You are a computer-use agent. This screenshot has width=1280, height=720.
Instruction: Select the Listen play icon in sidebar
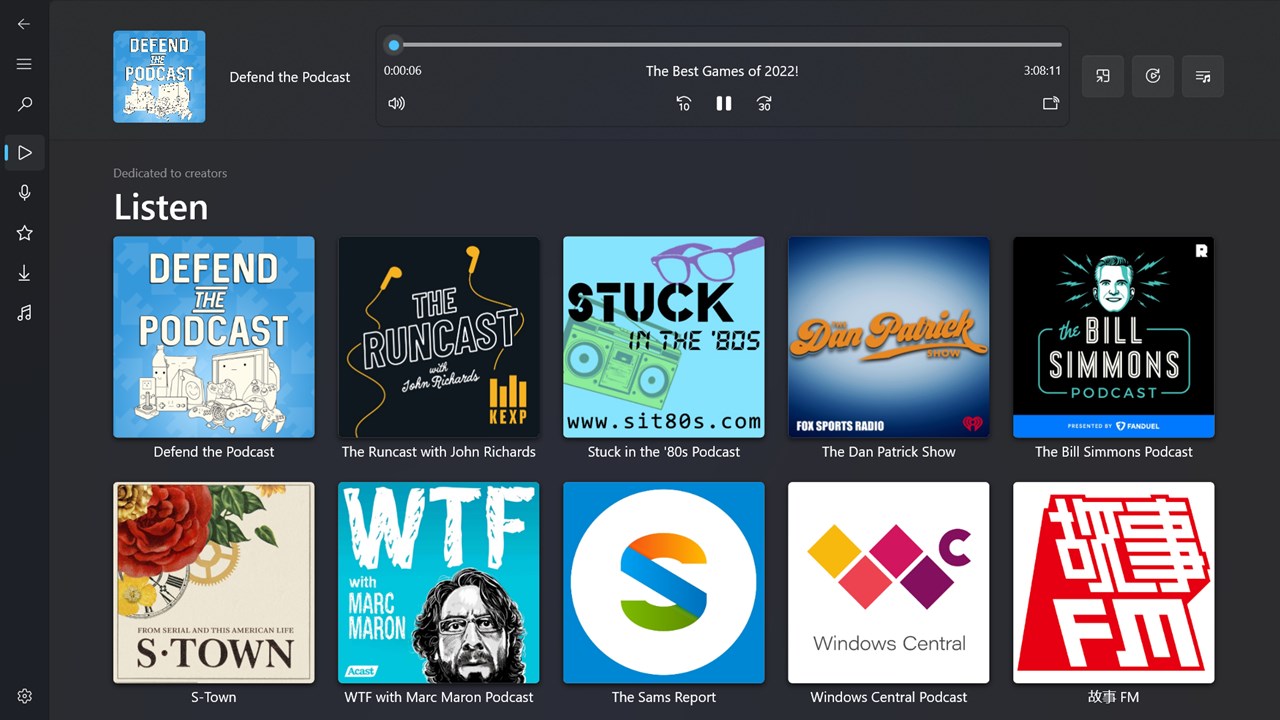click(x=24, y=153)
